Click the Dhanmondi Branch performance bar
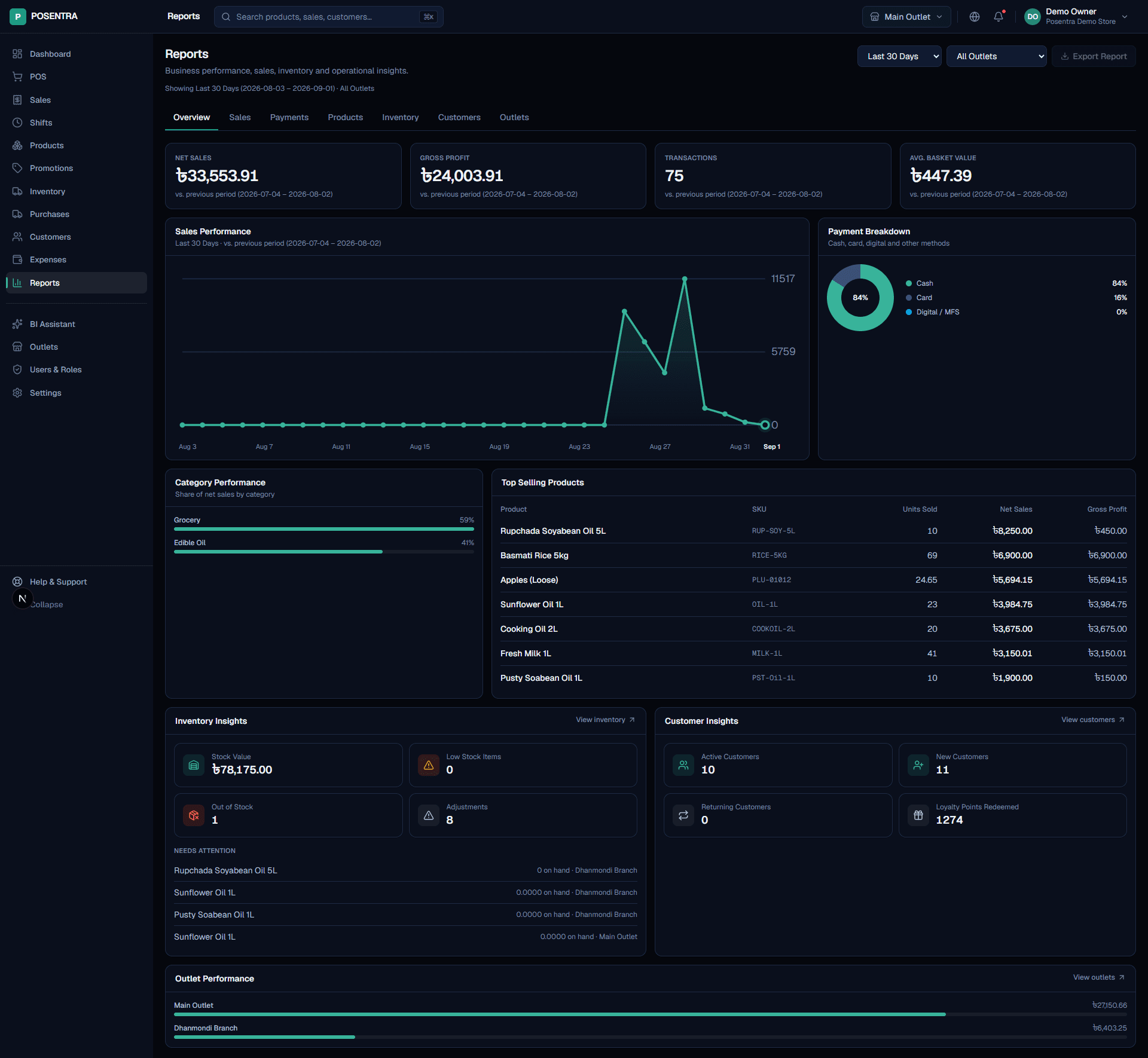This screenshot has height=1058, width=1148. [x=651, y=1037]
